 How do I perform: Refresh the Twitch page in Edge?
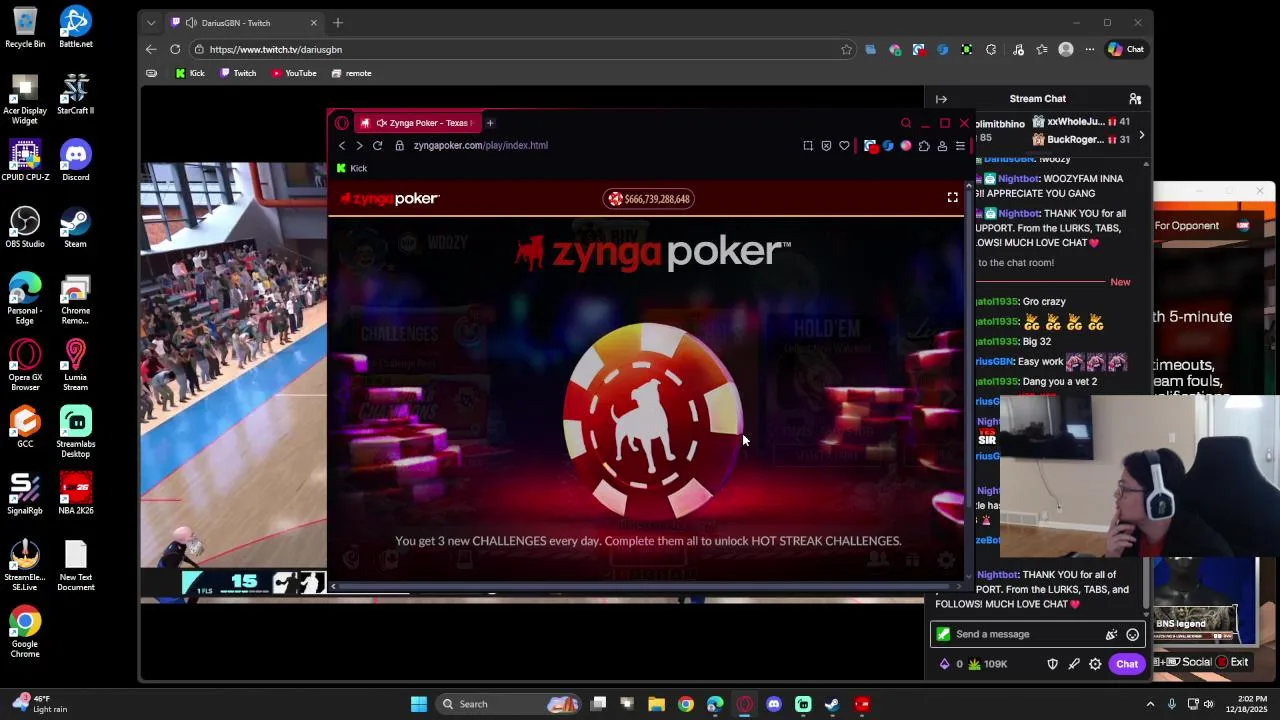pyautogui.click(x=175, y=49)
